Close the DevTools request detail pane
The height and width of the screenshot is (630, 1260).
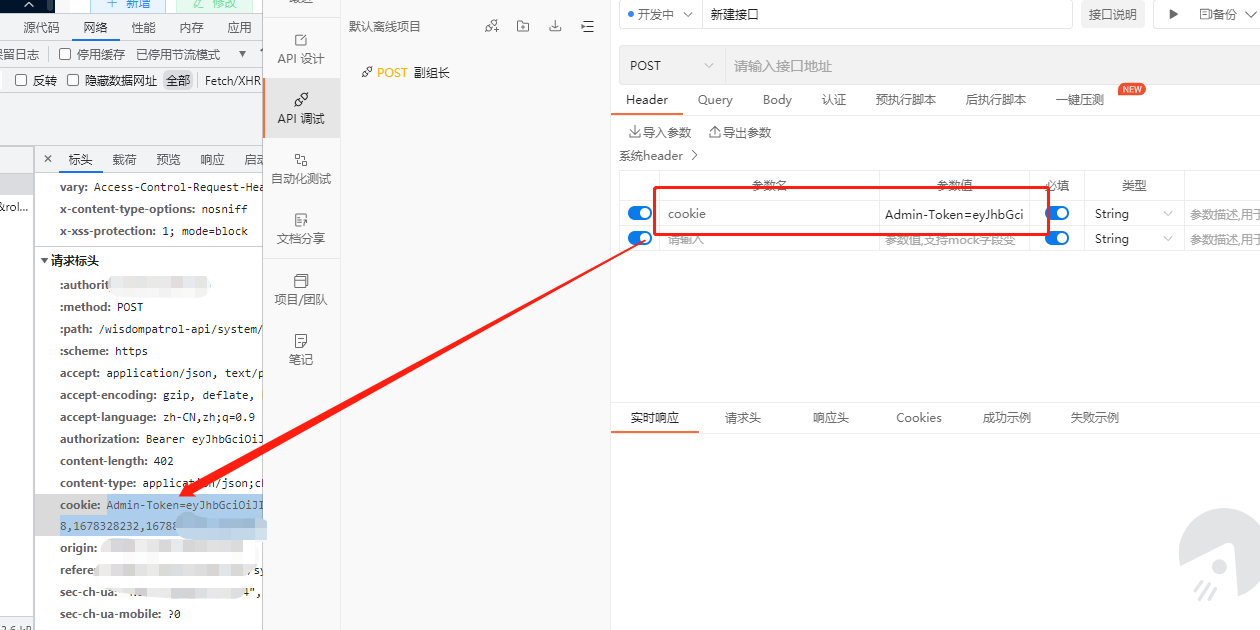48,159
